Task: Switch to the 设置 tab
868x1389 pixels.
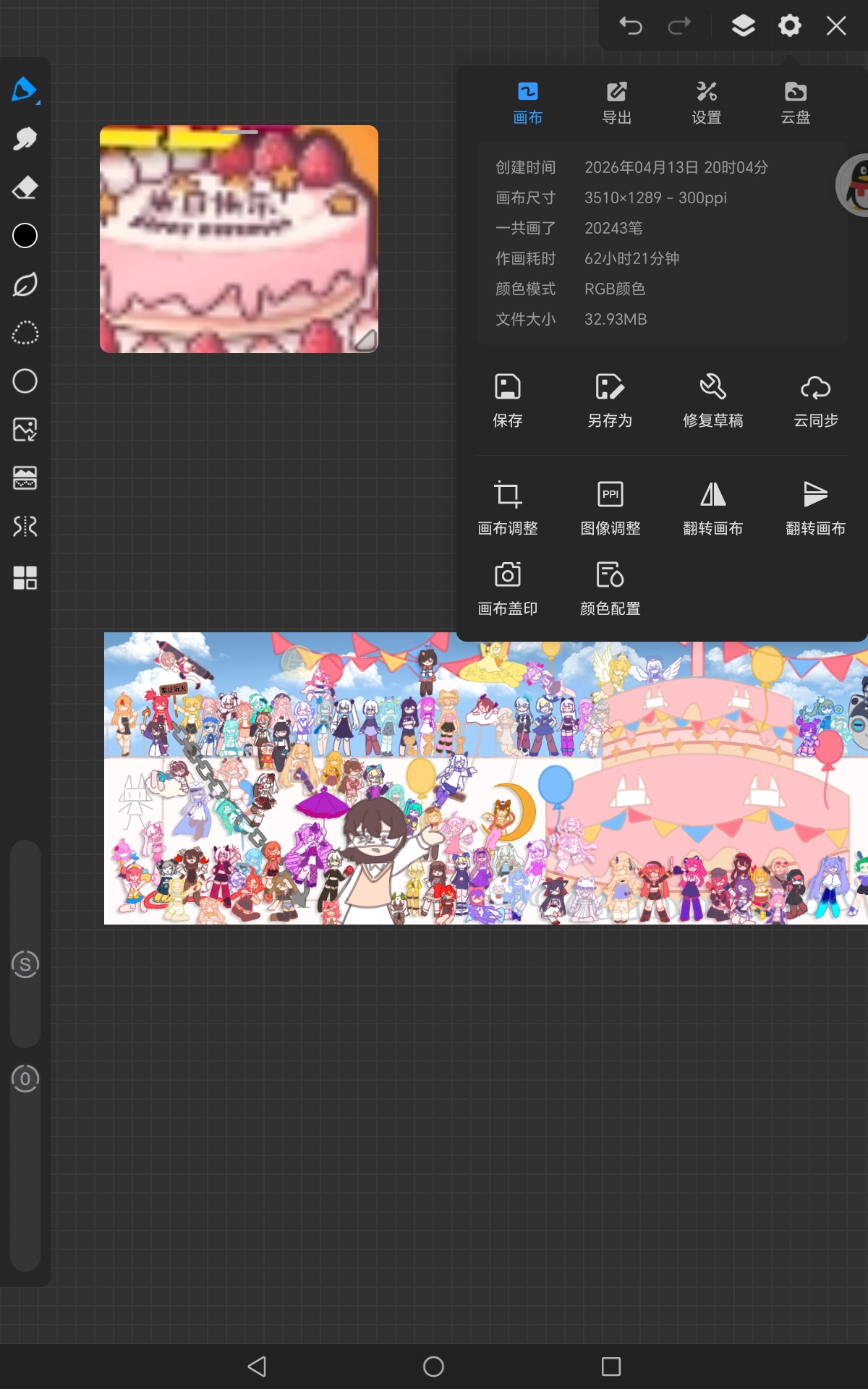Action: 706,103
